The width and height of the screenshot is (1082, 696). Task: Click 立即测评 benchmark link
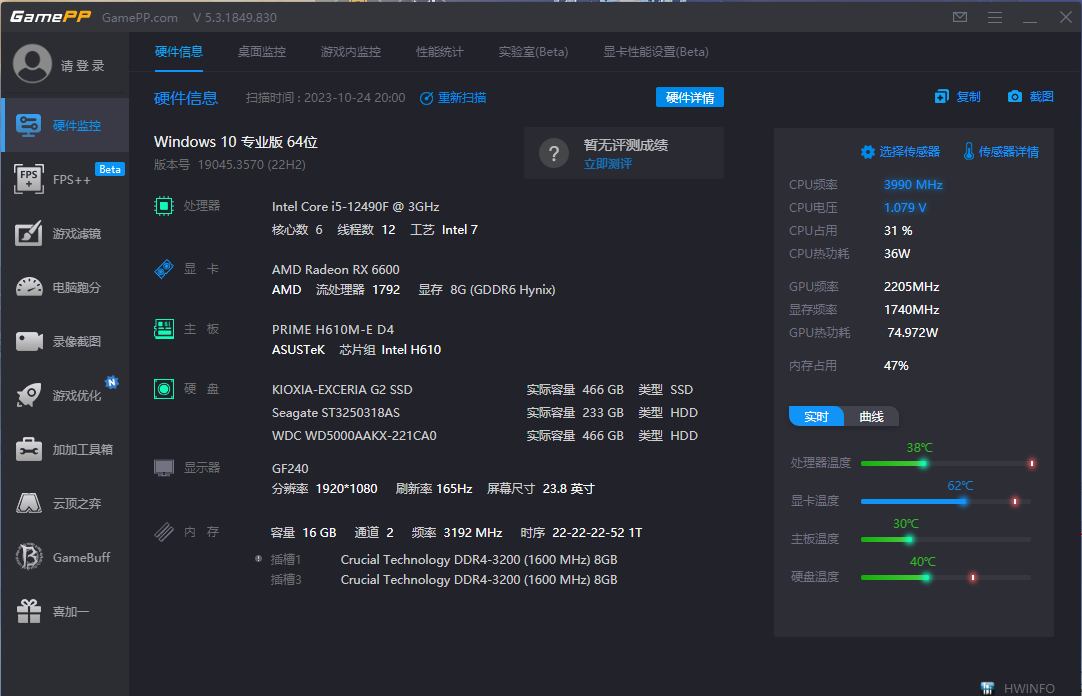pos(608,163)
